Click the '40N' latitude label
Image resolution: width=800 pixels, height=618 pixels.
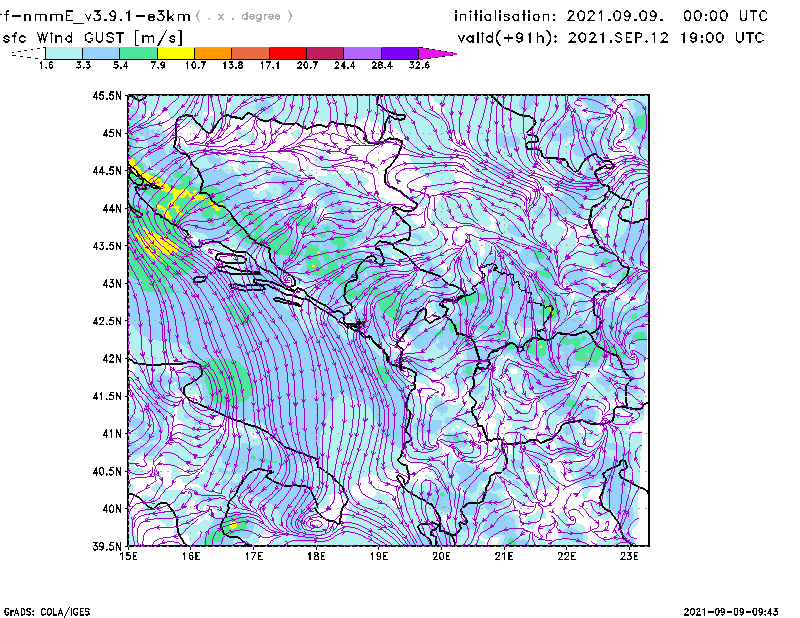pyautogui.click(x=112, y=508)
